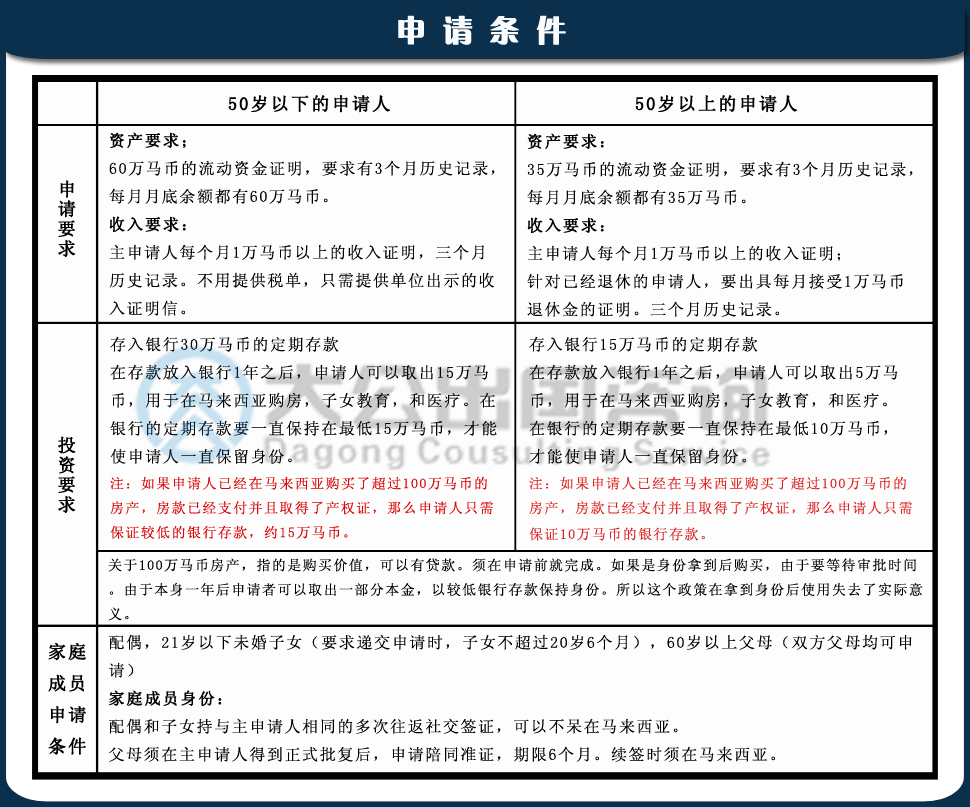Click "资产要求" heading in under-50 column
The width and height of the screenshot is (970, 808).
click(x=149, y=141)
